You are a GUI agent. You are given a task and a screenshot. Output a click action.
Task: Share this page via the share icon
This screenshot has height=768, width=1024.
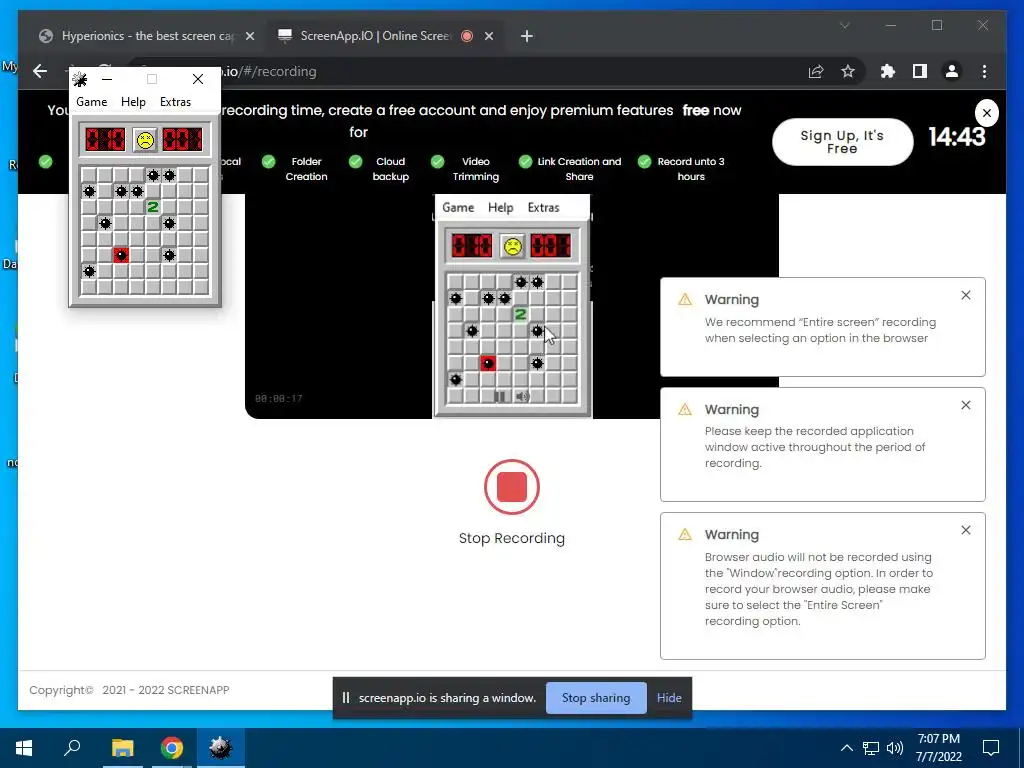point(816,71)
